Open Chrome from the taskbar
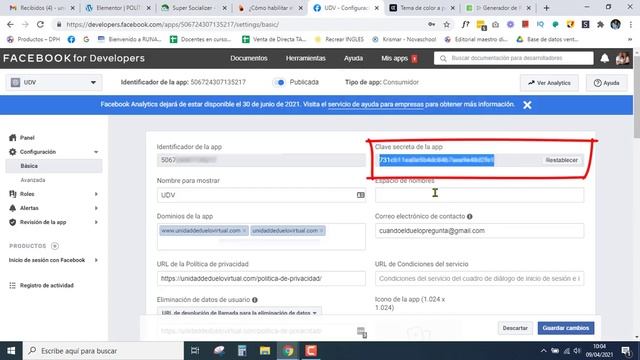 288,351
